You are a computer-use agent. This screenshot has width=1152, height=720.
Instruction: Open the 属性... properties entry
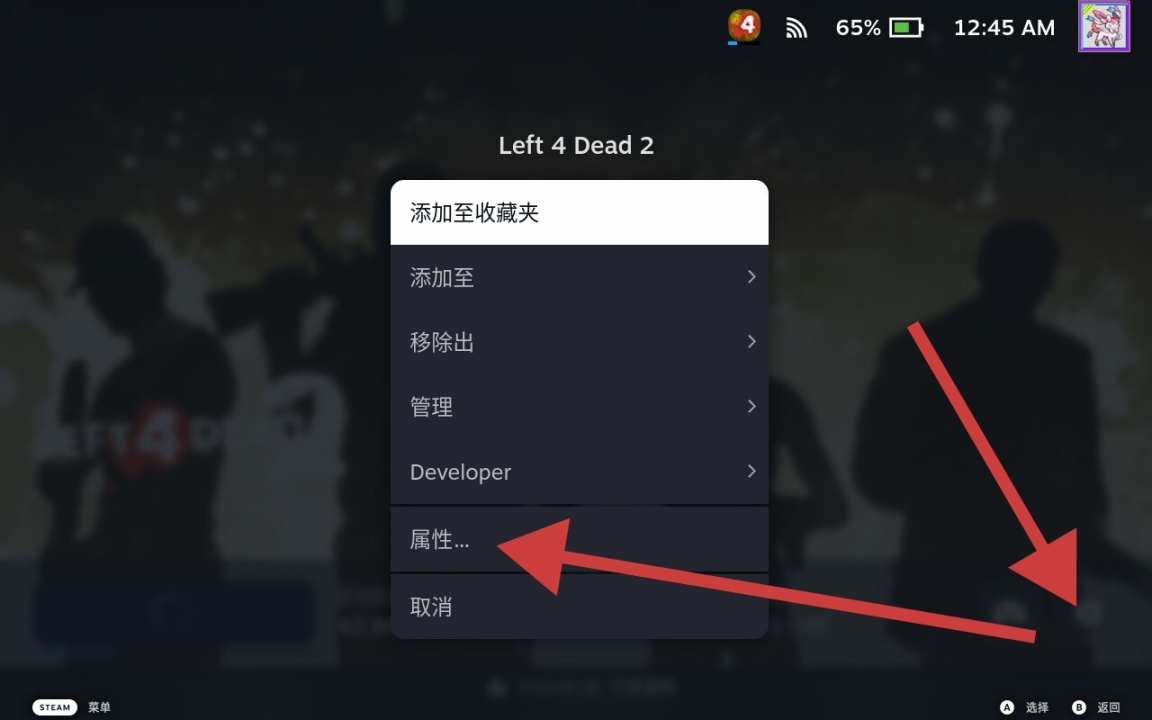tap(579, 539)
